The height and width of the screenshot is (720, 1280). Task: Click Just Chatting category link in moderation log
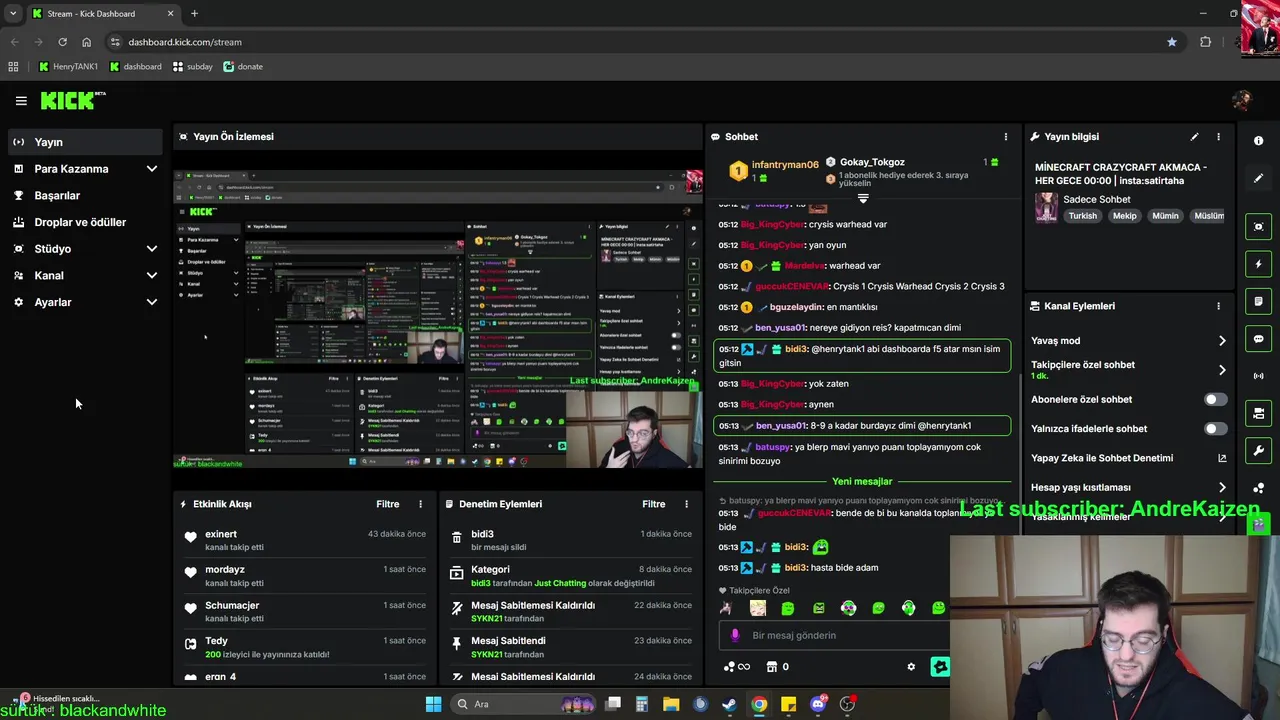pyautogui.click(x=560, y=583)
